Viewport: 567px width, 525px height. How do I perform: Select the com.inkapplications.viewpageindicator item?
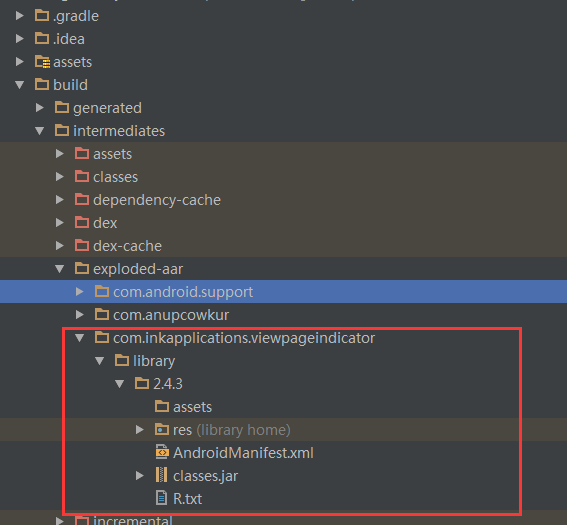(244, 338)
